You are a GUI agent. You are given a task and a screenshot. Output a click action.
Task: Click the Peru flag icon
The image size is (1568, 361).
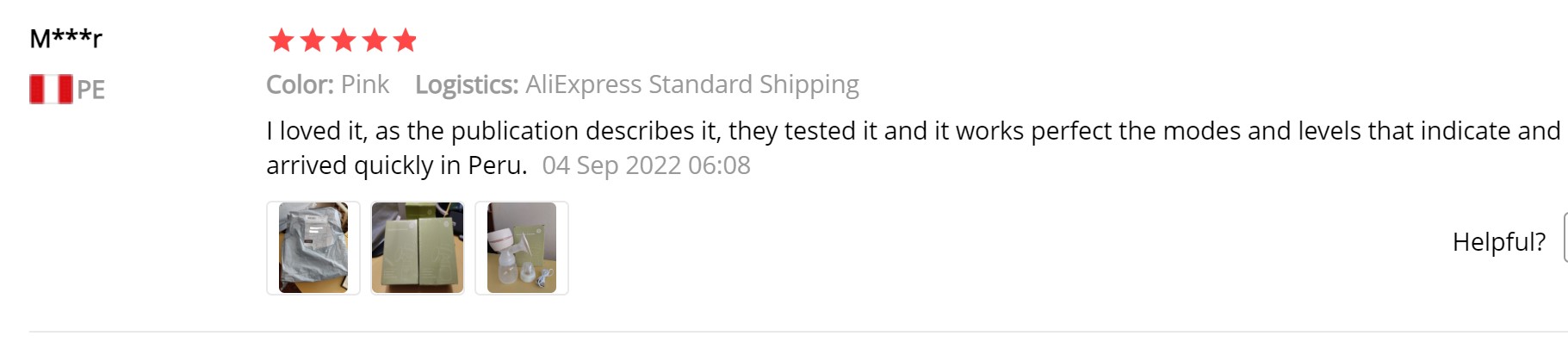(x=51, y=89)
